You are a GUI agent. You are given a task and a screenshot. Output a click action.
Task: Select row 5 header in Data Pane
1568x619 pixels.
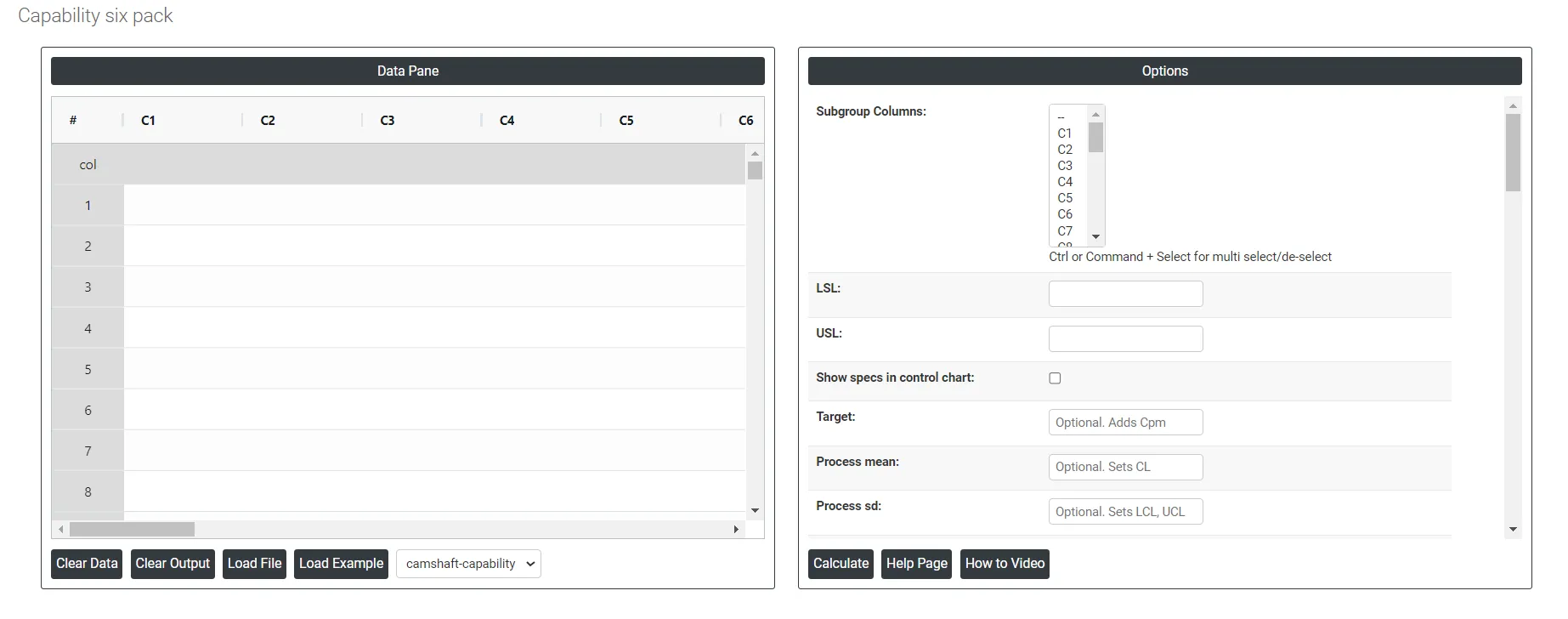[x=88, y=370]
